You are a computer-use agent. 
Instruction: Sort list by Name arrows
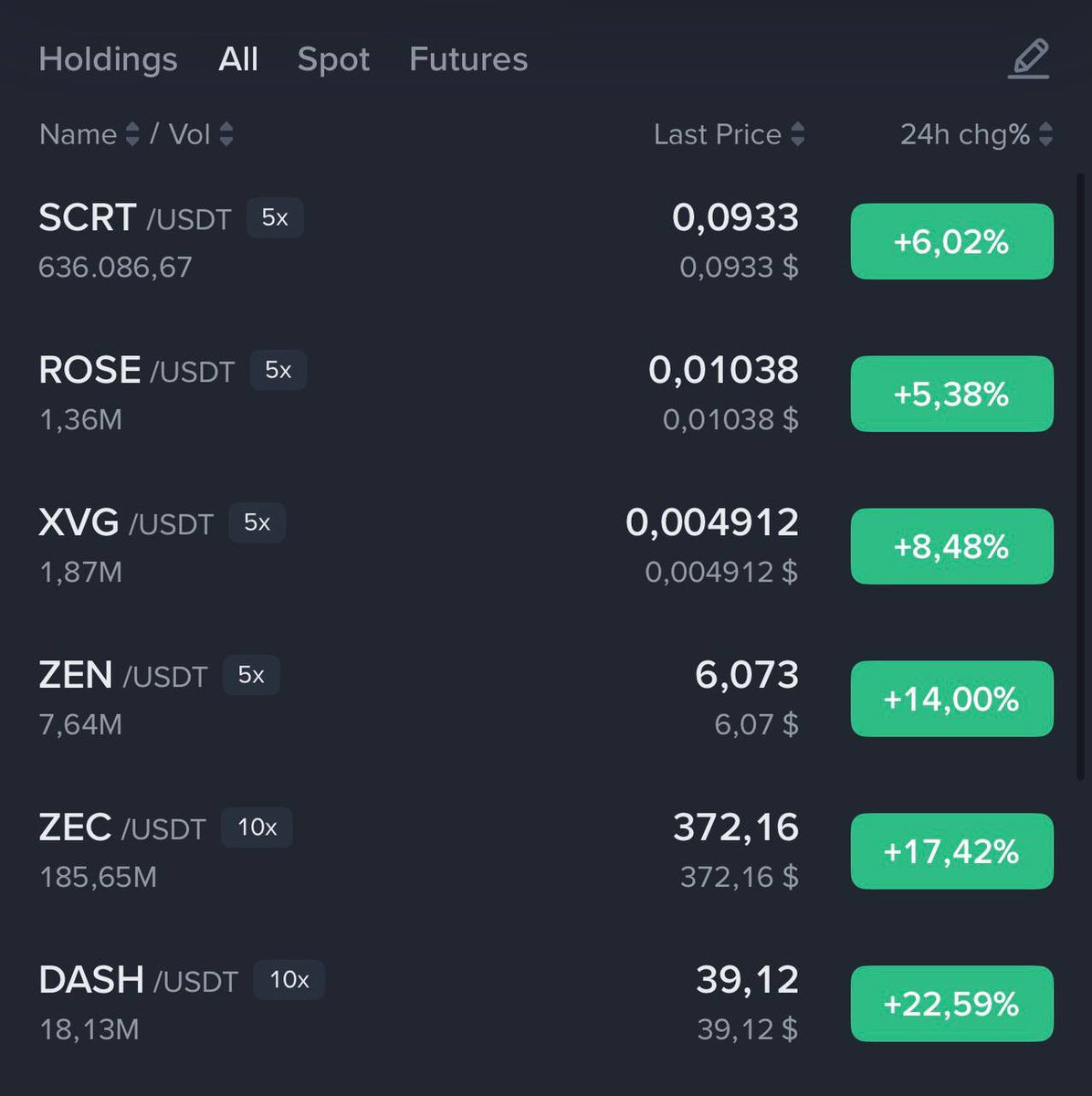tap(132, 134)
